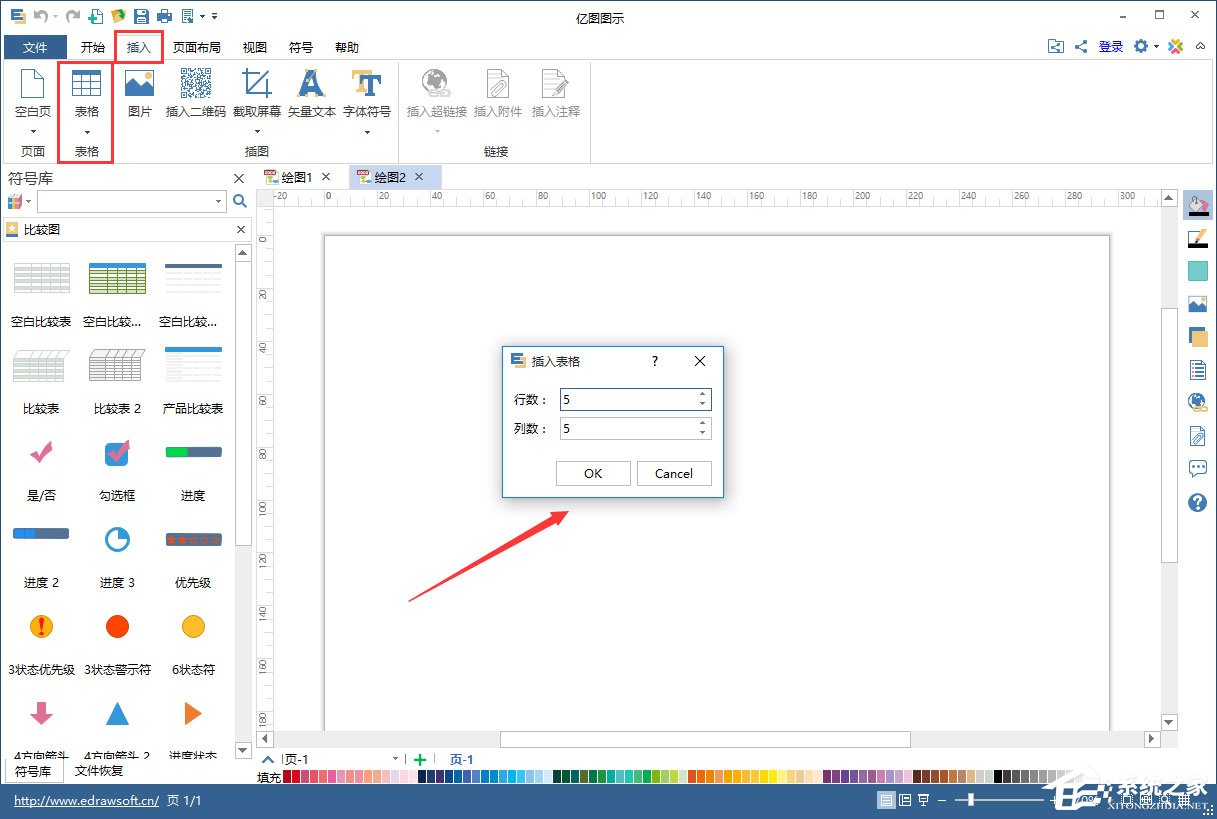Click Screen Capture (截取屏幕) tool

(257, 95)
